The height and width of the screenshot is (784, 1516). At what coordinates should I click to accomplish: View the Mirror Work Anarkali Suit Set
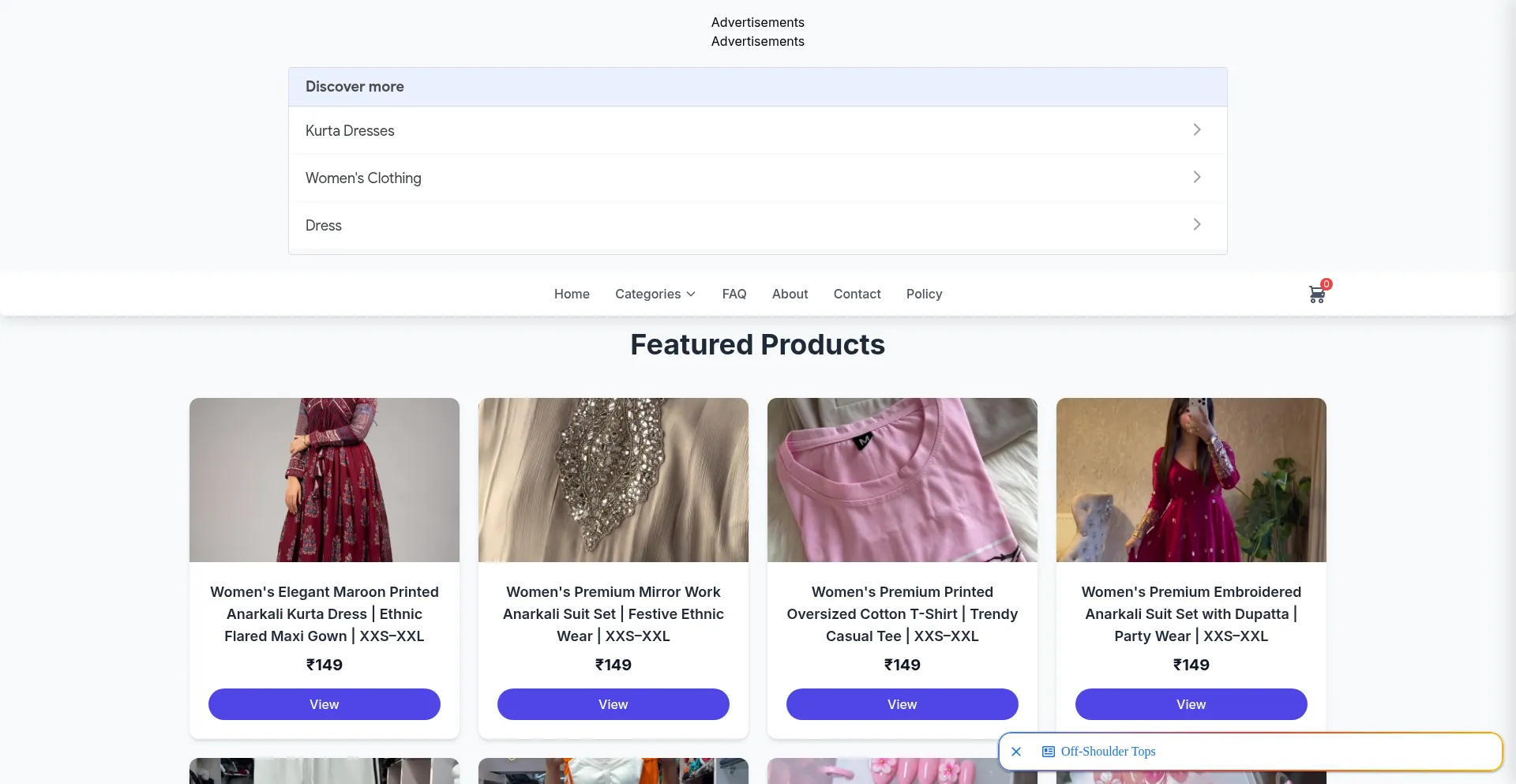[614, 704]
